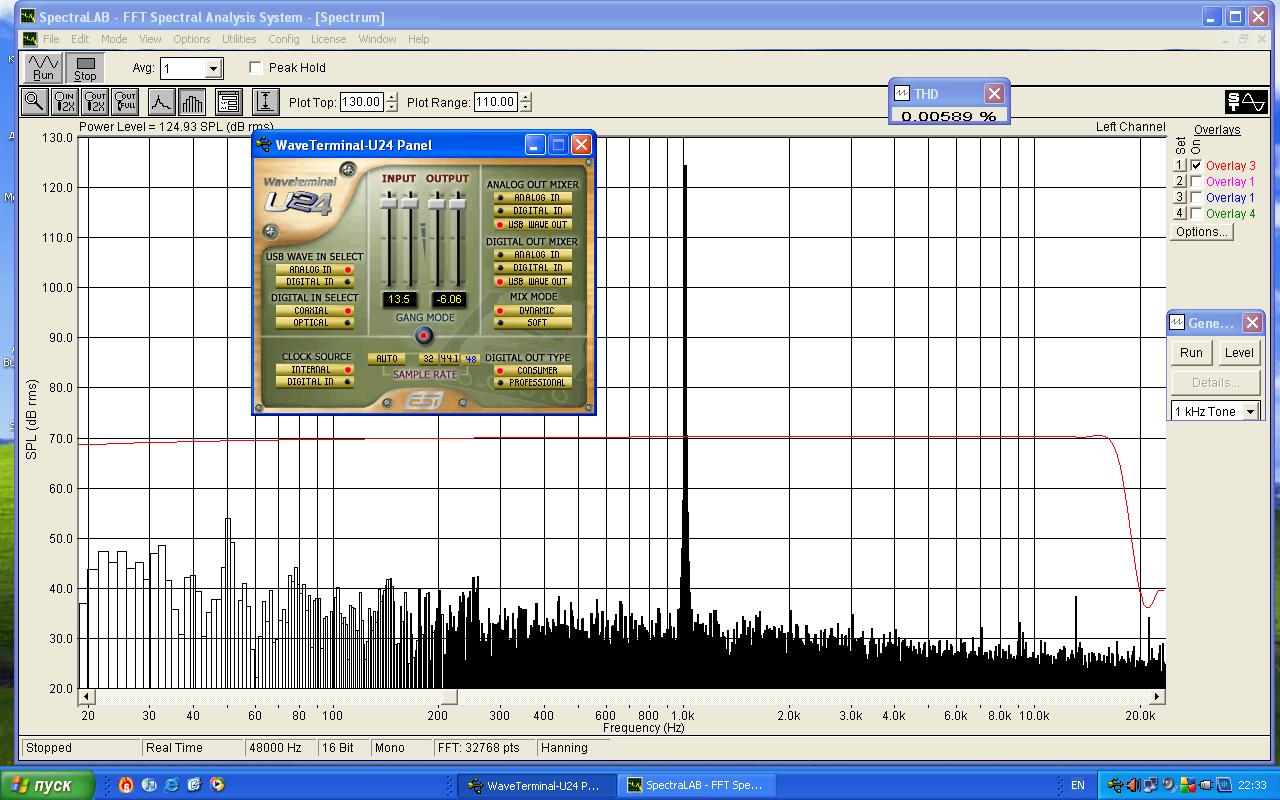This screenshot has height=800, width=1280.
Task: Enable the blue Overlay 1 checkbox
Action: point(1196,197)
